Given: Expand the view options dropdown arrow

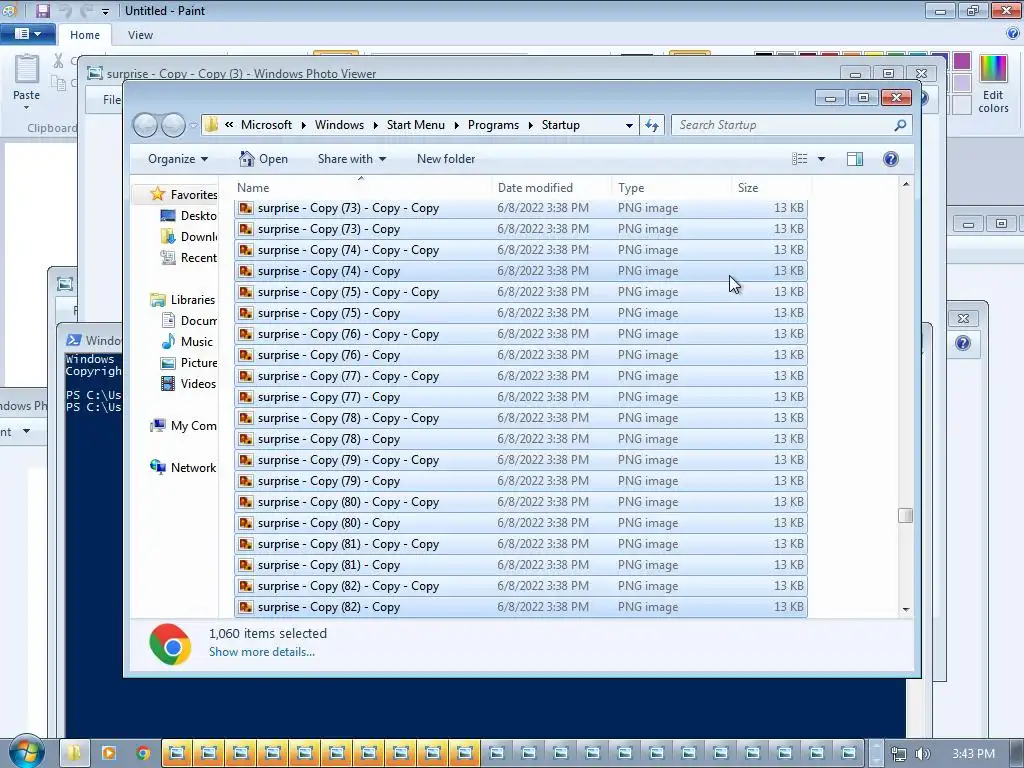Looking at the screenshot, I should click(821, 159).
